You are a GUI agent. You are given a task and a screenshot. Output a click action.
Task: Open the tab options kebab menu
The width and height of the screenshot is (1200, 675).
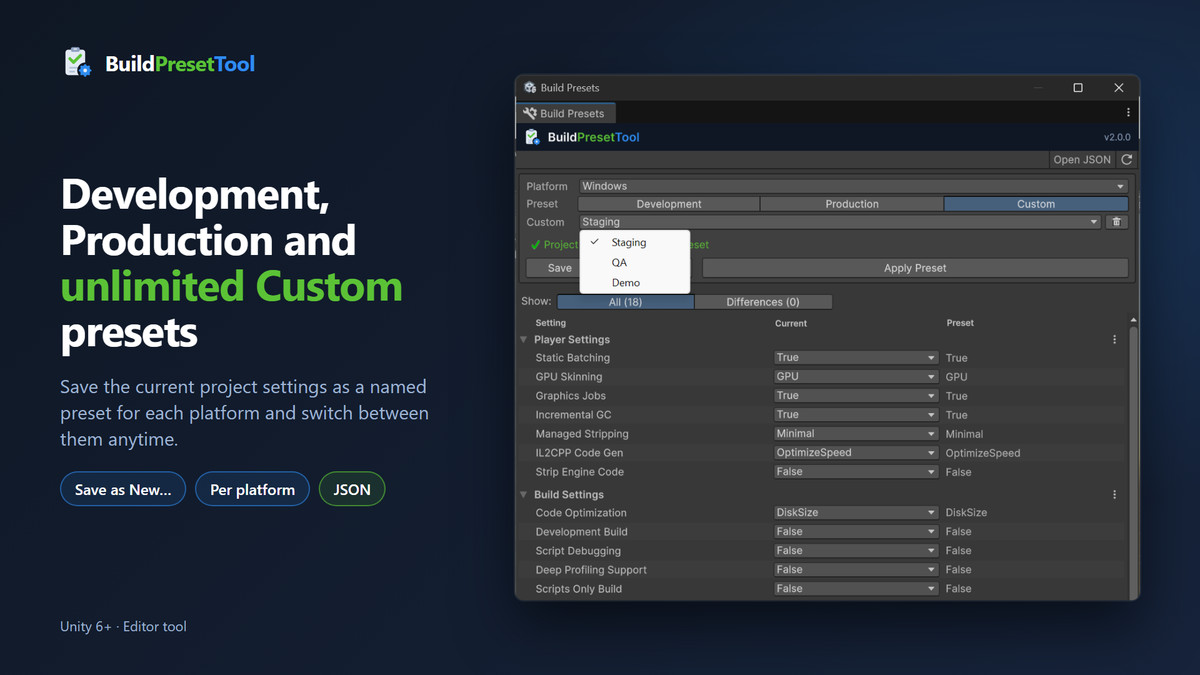[1128, 113]
